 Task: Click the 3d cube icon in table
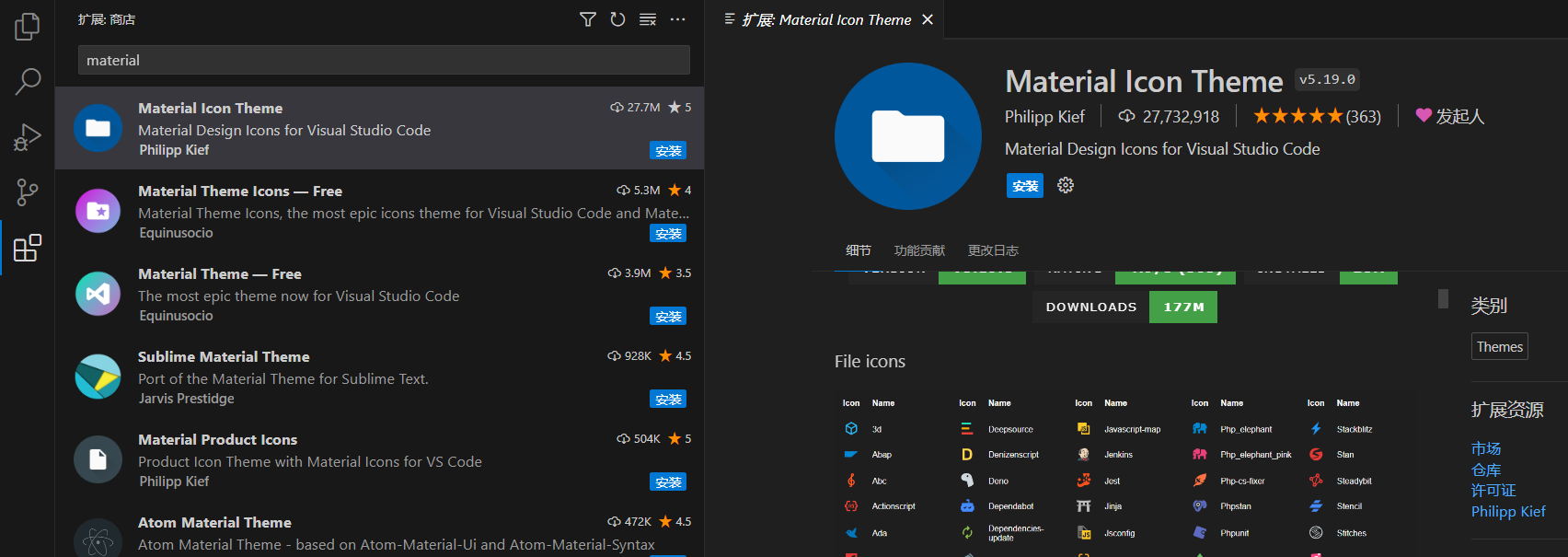[x=851, y=429]
